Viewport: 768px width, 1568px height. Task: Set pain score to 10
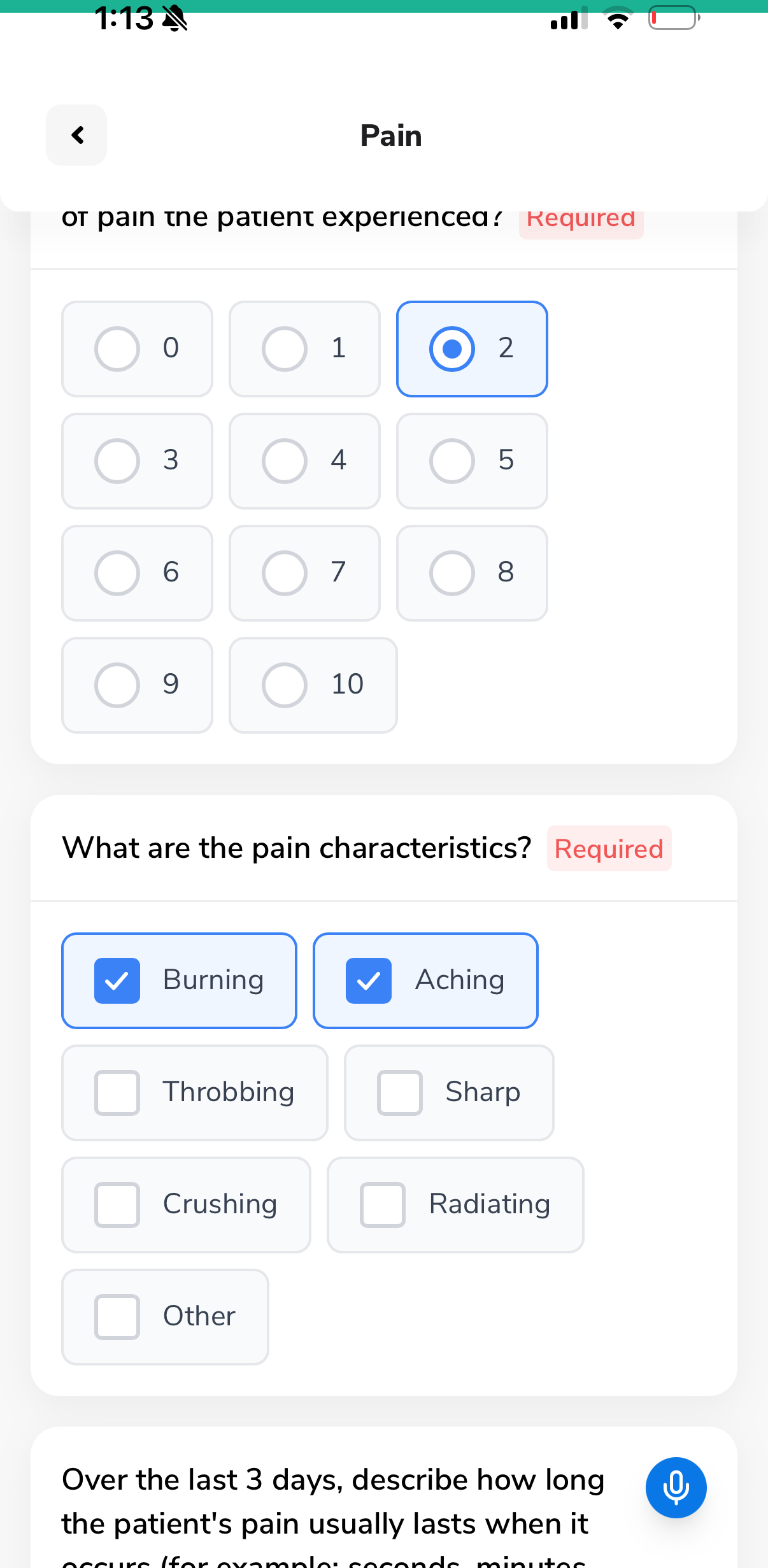313,685
